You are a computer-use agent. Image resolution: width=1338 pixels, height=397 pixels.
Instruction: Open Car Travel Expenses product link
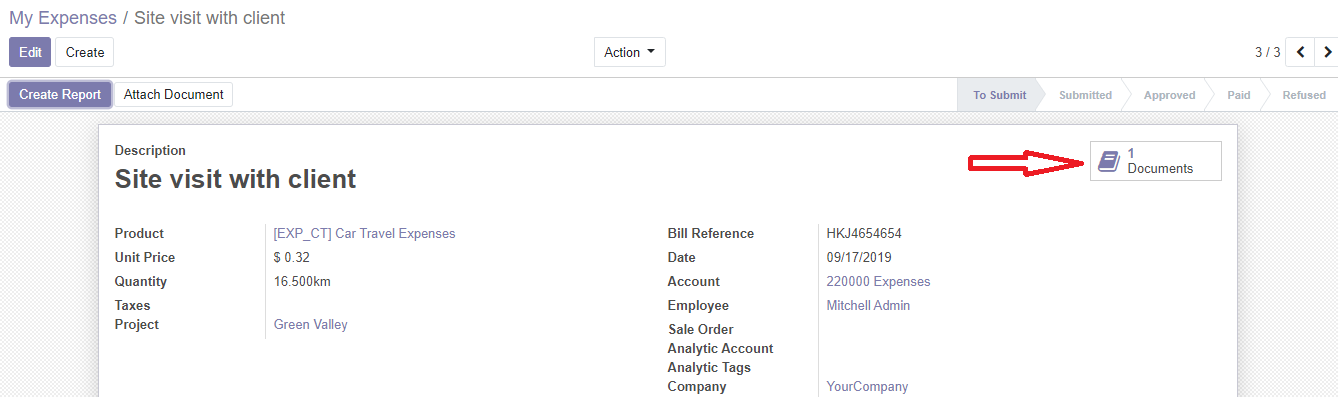[364, 233]
